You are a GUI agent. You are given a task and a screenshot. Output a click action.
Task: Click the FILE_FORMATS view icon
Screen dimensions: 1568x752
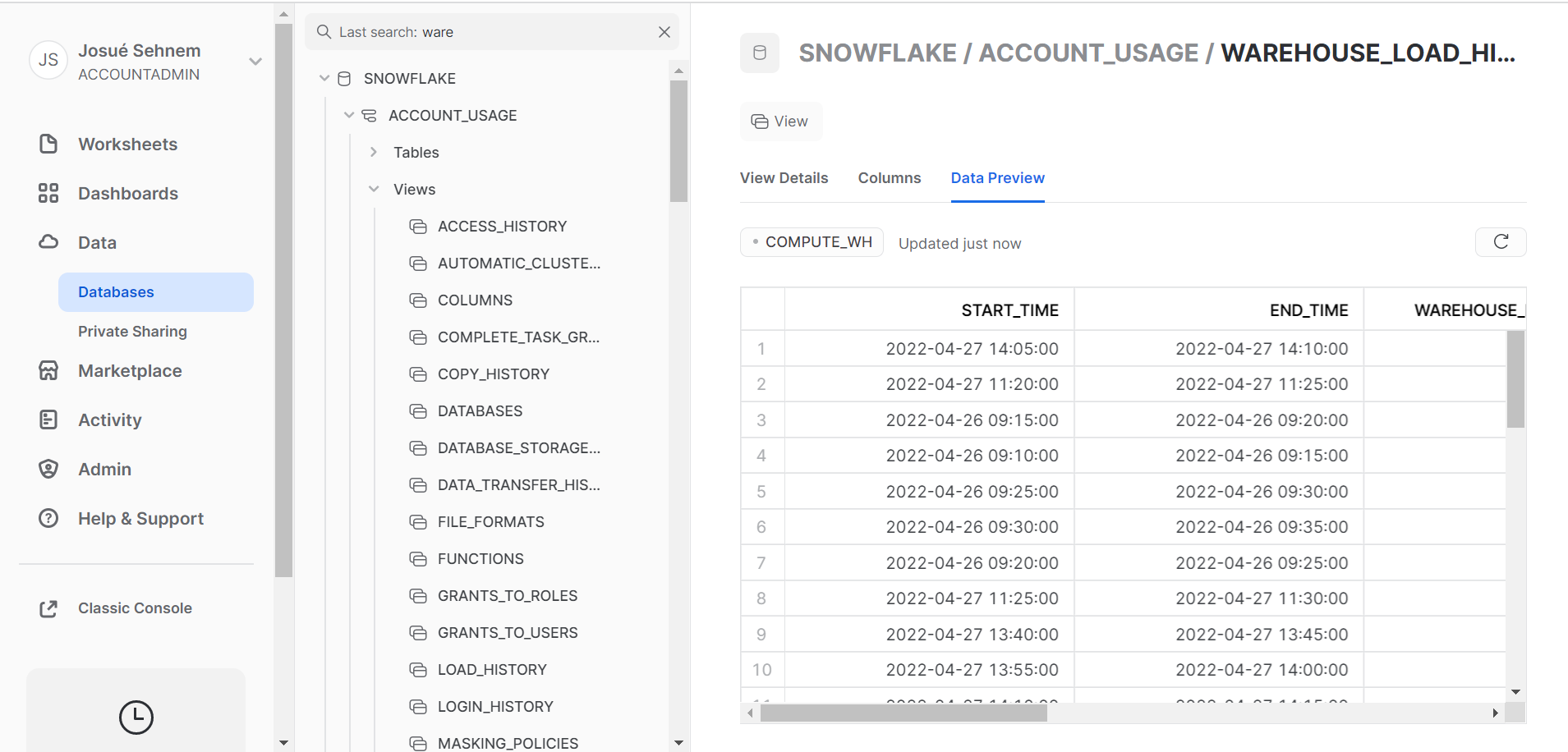(418, 522)
